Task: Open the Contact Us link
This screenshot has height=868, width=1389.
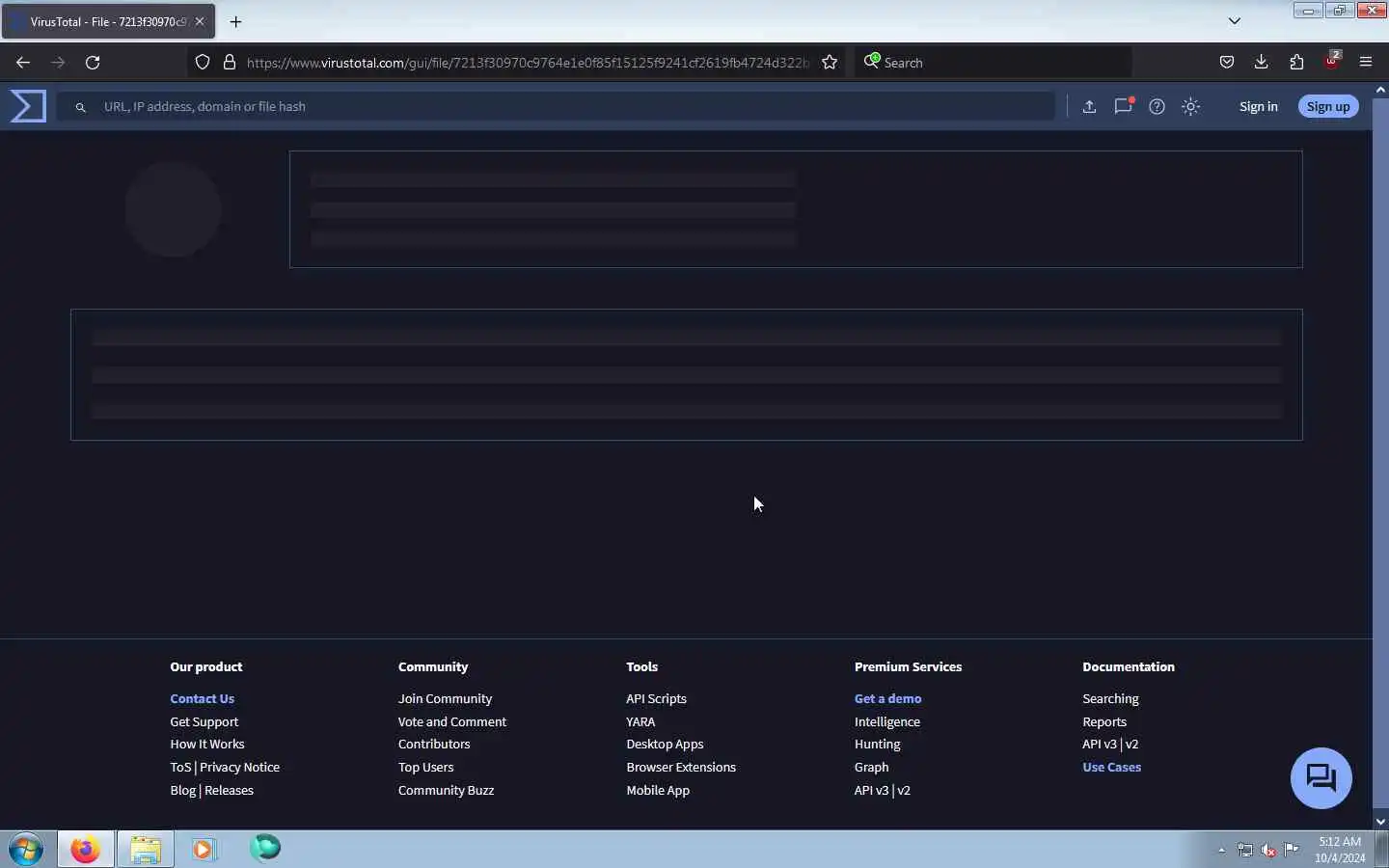Action: [202, 699]
